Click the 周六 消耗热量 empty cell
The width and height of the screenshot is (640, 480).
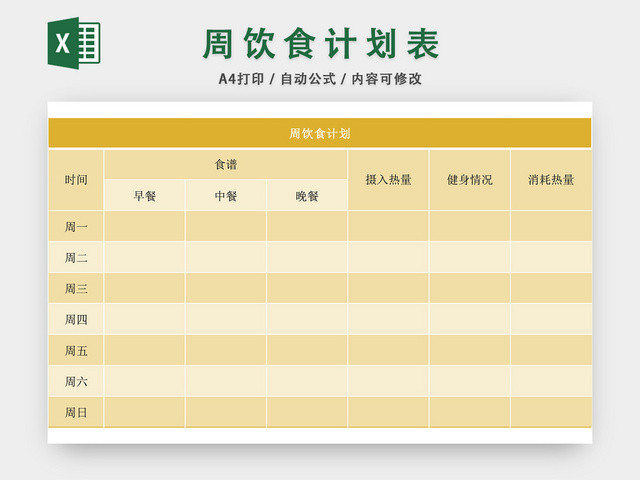(551, 381)
